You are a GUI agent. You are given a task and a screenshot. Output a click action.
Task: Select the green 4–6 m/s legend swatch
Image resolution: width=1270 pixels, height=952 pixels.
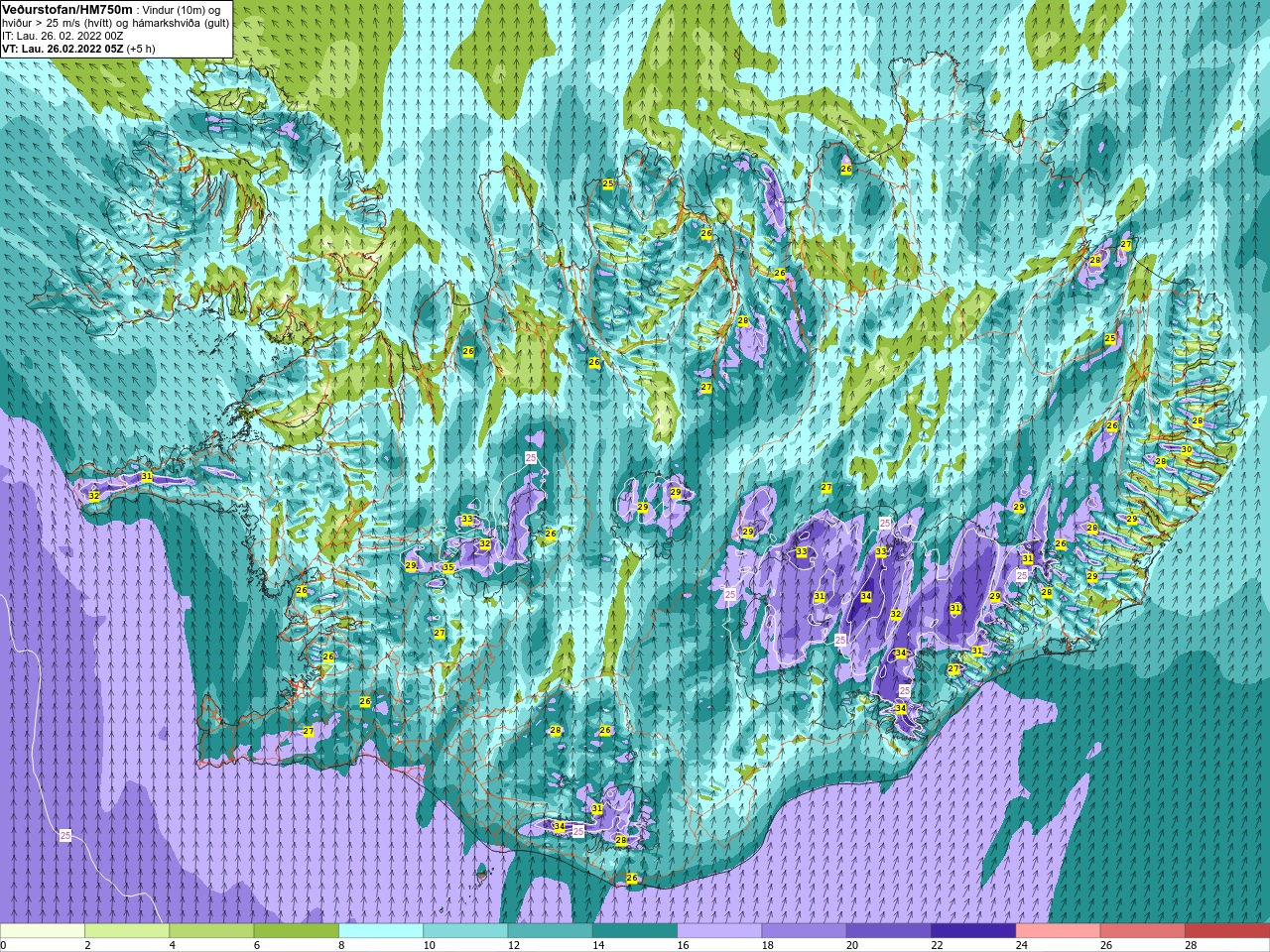(211, 931)
